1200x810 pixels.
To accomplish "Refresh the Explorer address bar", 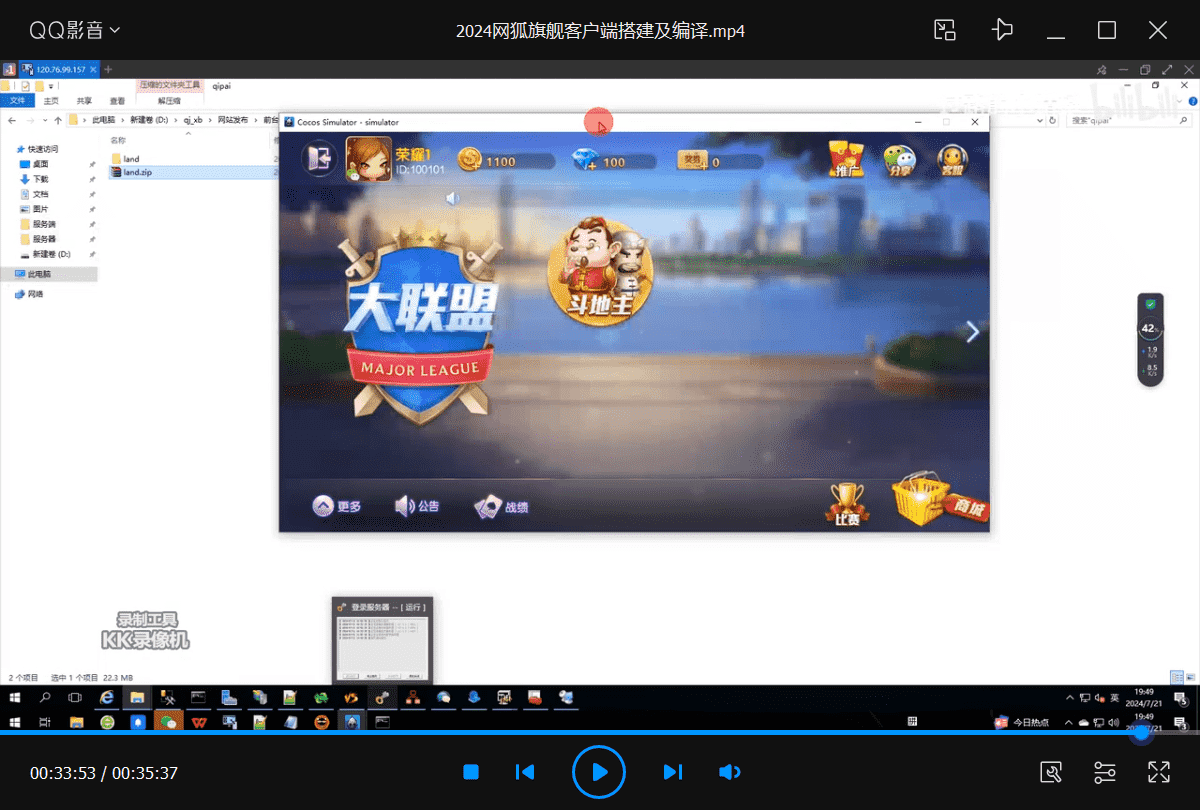I will click(1052, 120).
